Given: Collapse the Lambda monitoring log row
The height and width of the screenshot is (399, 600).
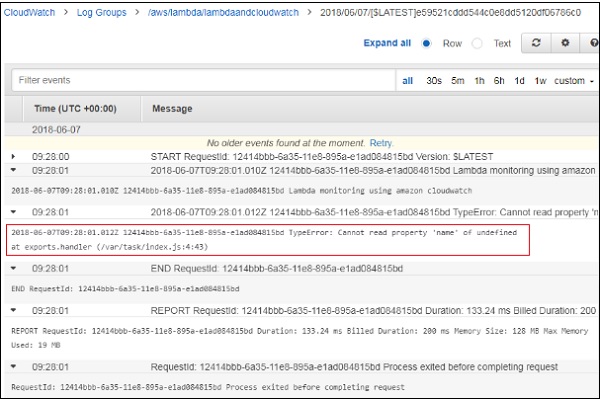Looking at the screenshot, I should pyautogui.click(x=13, y=170).
